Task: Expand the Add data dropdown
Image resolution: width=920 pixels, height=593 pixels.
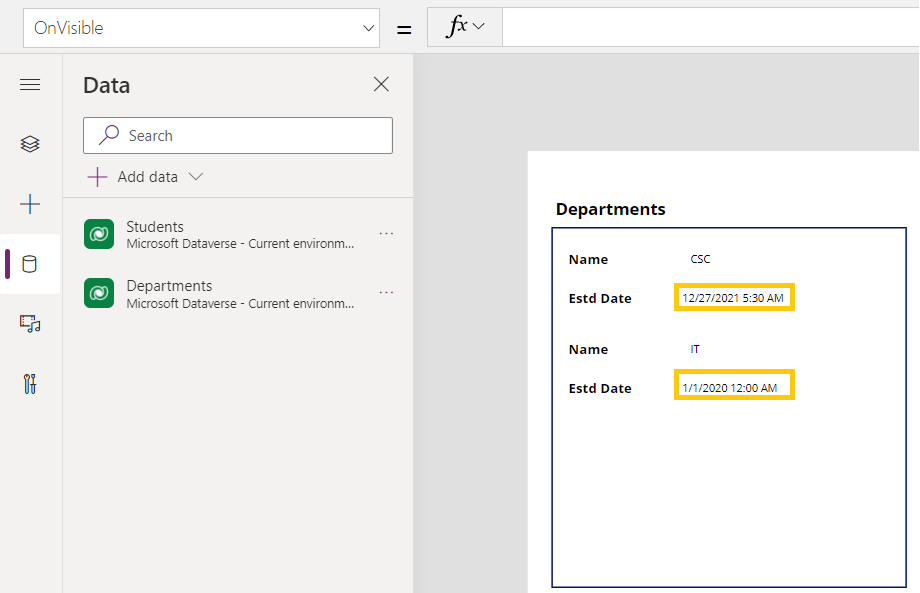Action: click(196, 177)
